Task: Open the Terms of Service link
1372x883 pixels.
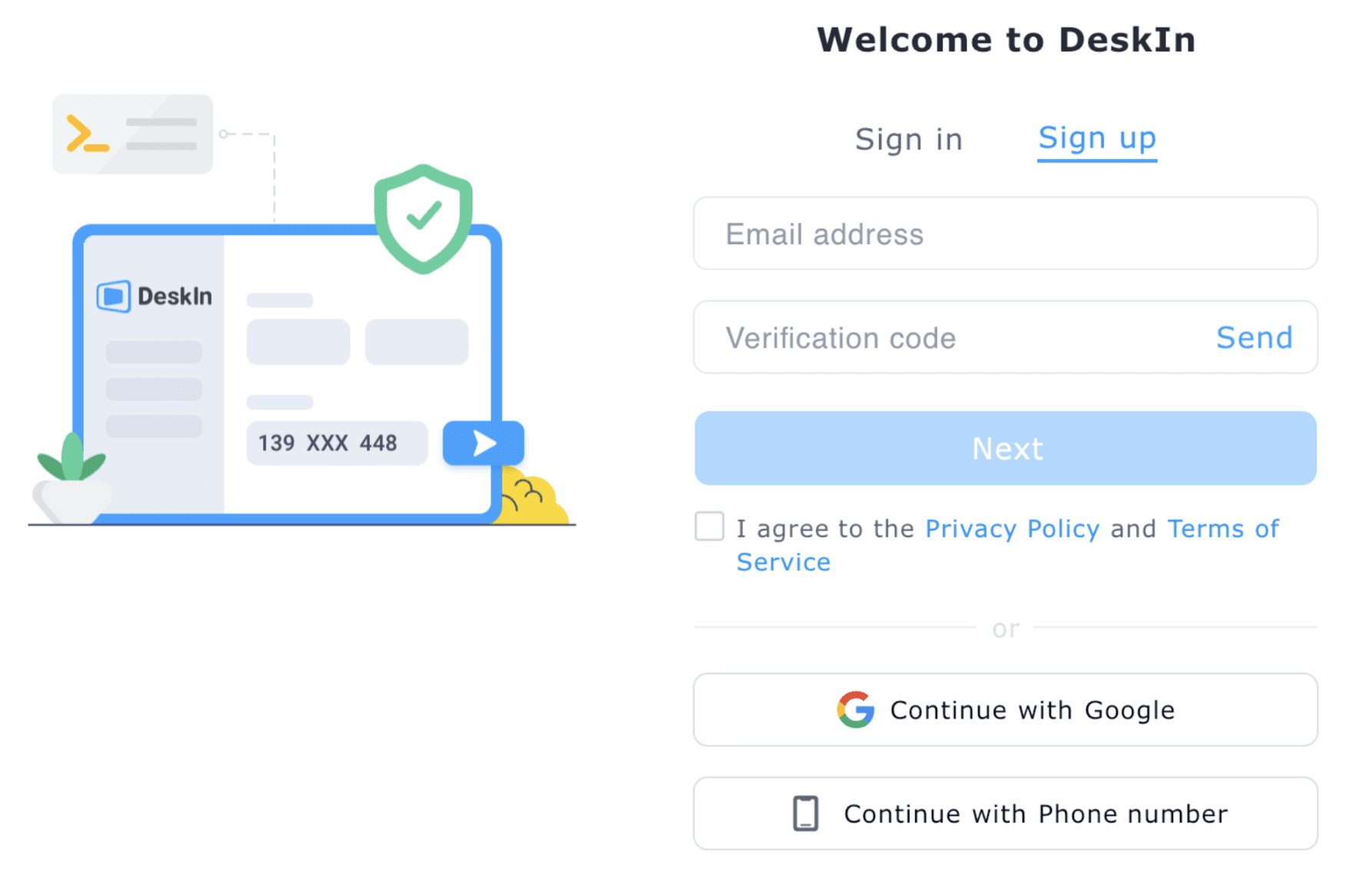Action: pyautogui.click(x=1008, y=545)
